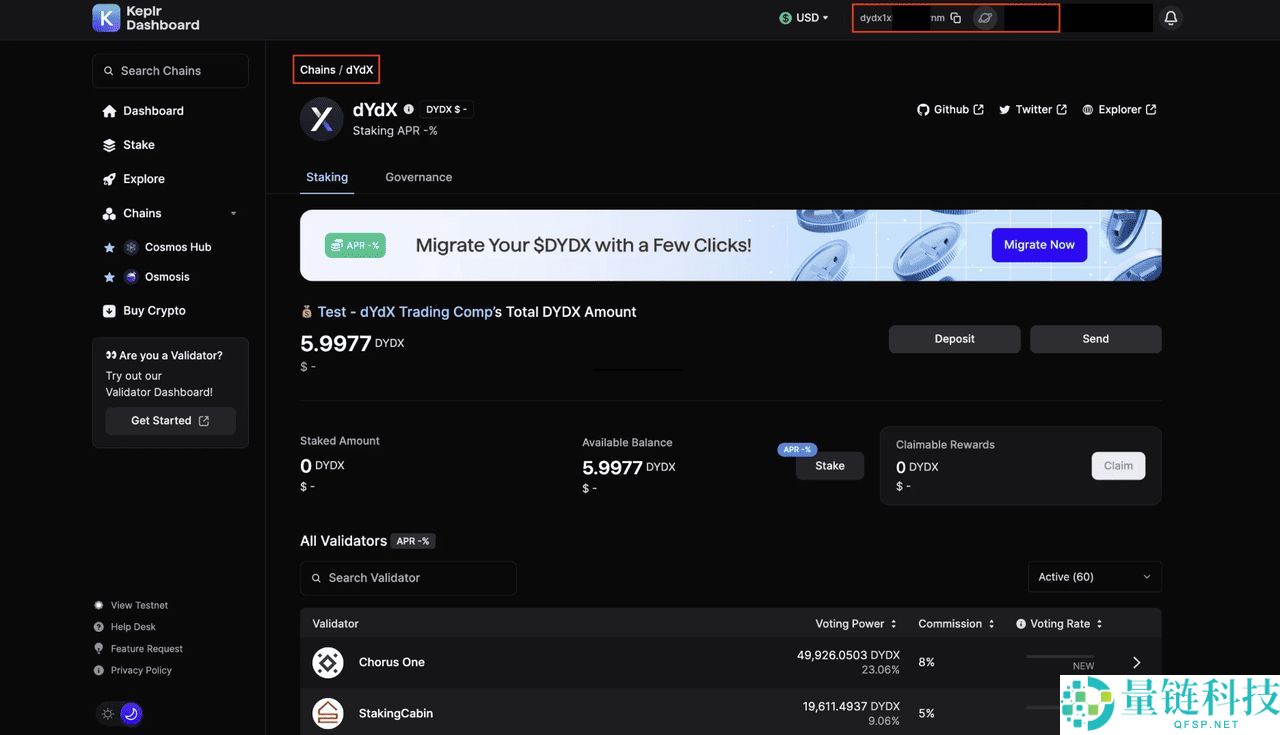
Task: Open the StakingCabin validator name
Action: [396, 714]
